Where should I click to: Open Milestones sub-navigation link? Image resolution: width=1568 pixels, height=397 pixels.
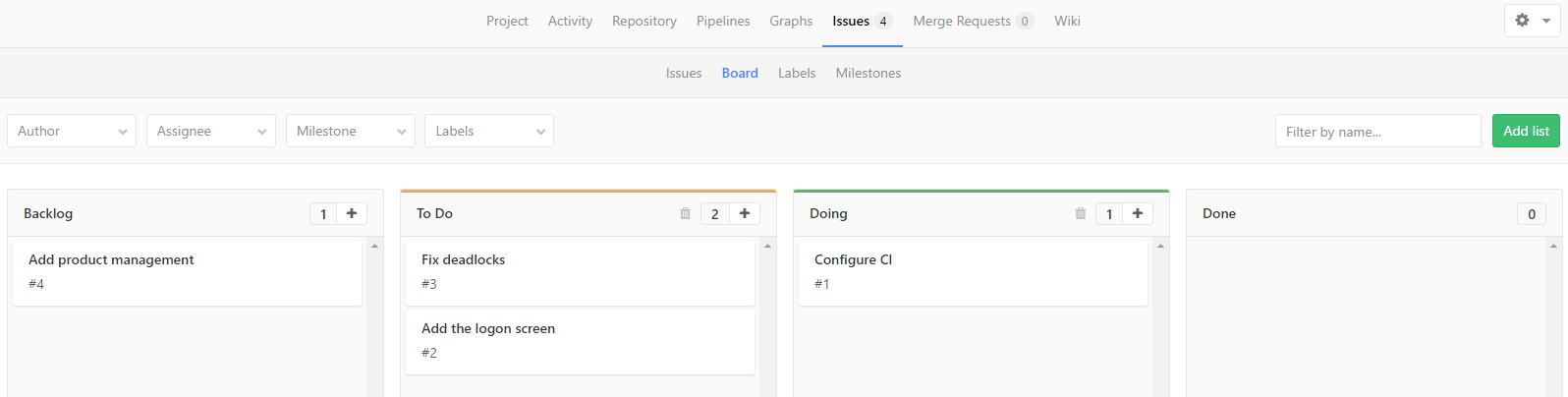(x=868, y=73)
